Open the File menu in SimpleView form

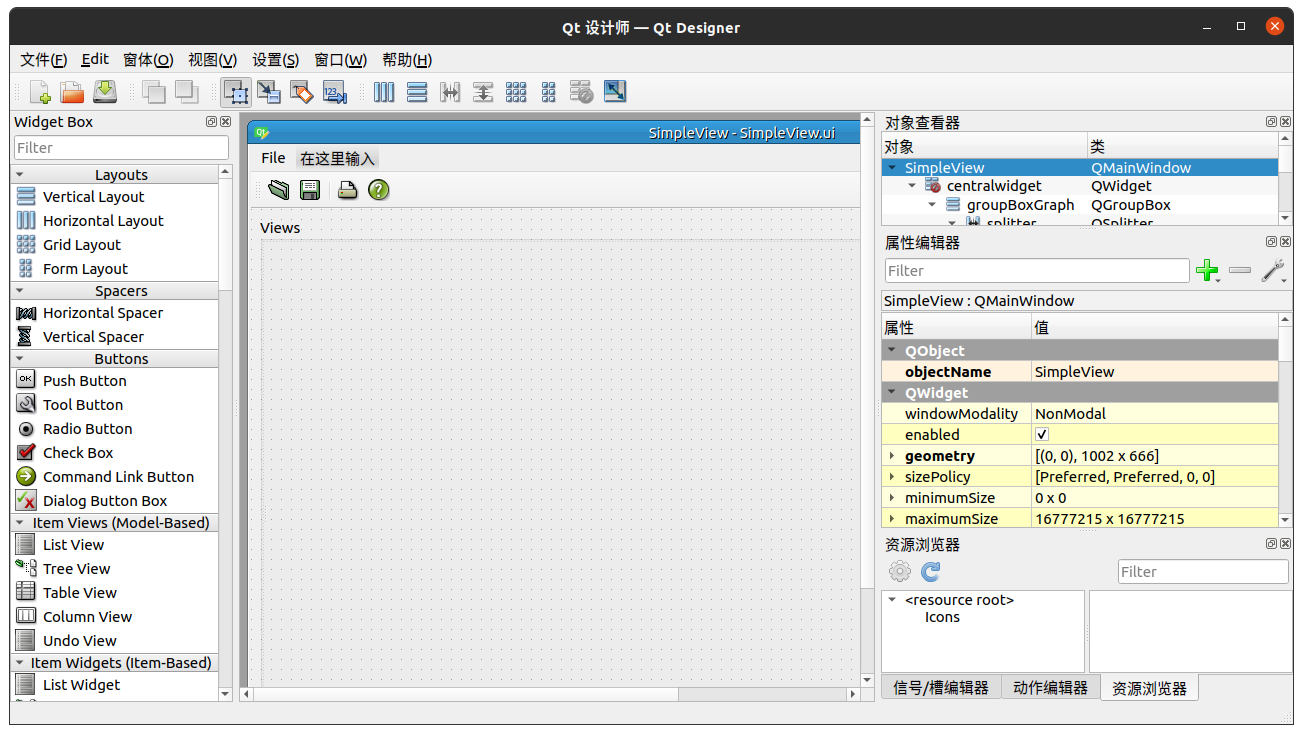(273, 158)
